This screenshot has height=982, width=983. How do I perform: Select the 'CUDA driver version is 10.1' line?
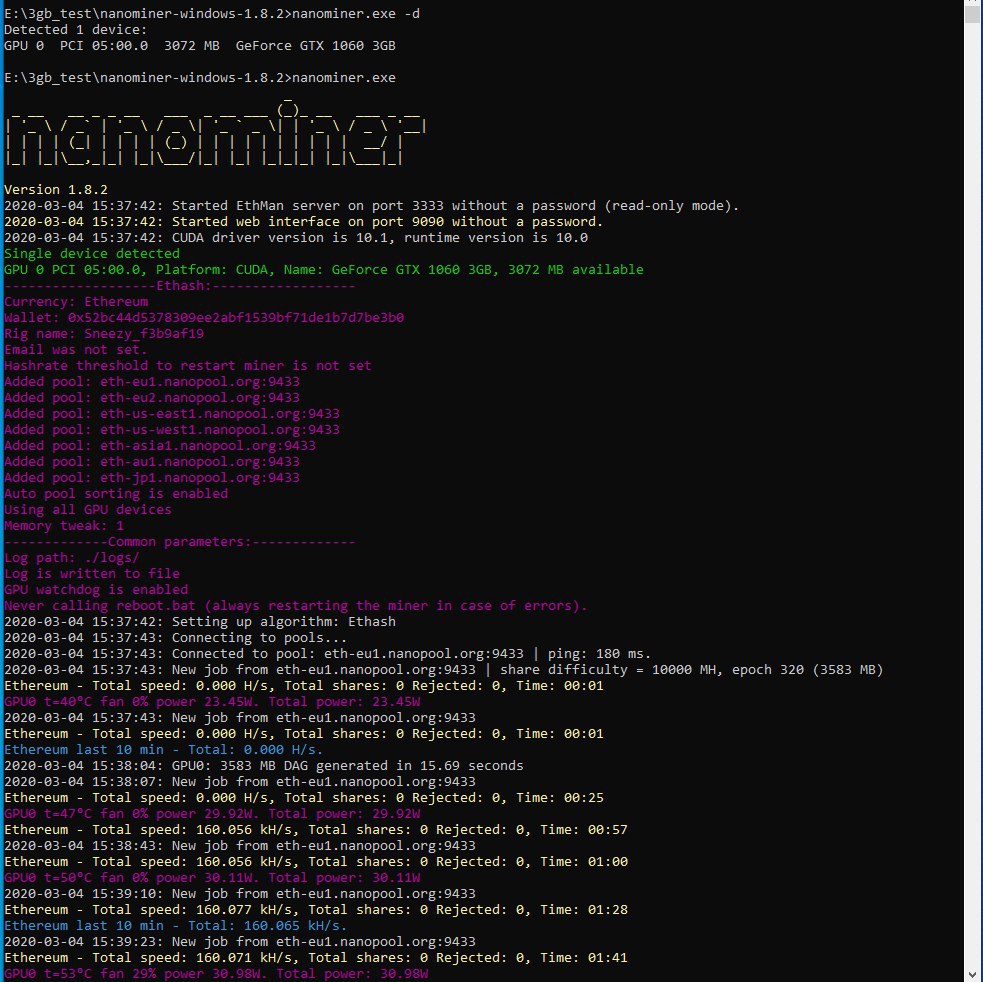pyautogui.click(x=296, y=238)
